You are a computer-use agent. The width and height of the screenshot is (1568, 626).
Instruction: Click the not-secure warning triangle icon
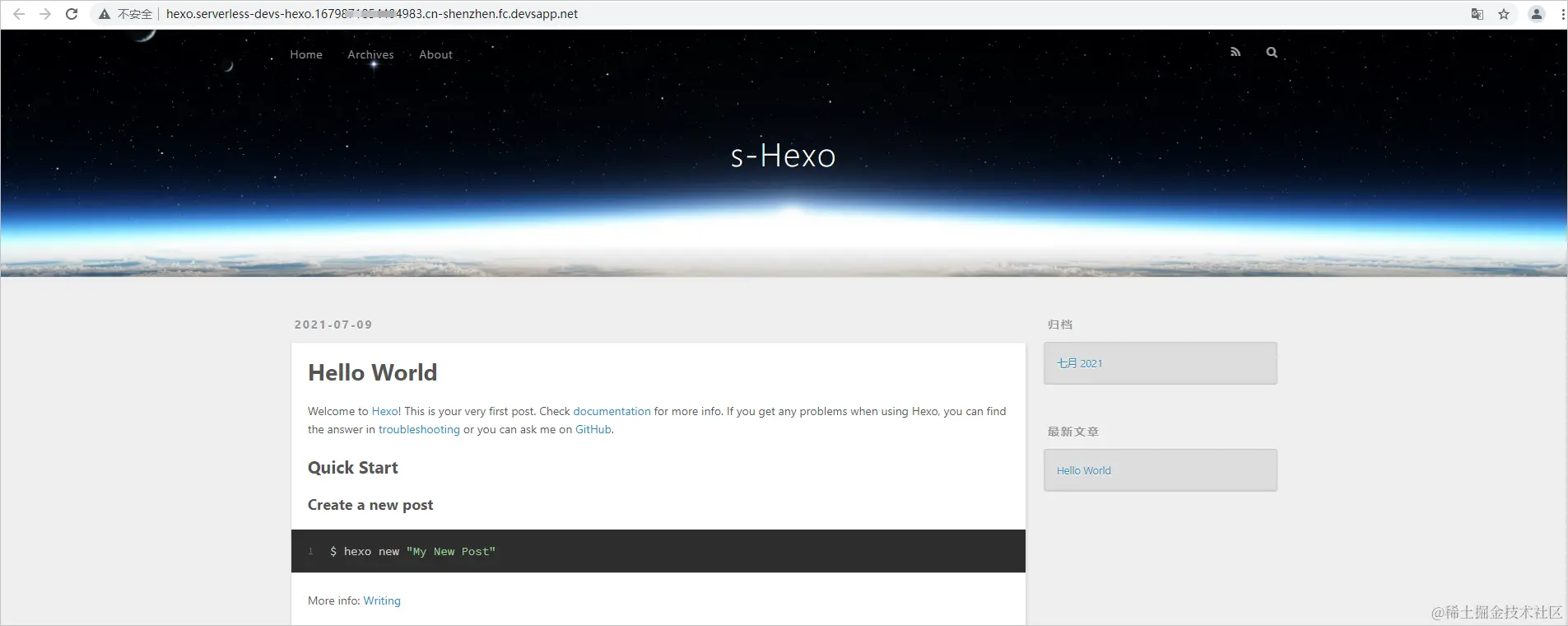point(105,14)
